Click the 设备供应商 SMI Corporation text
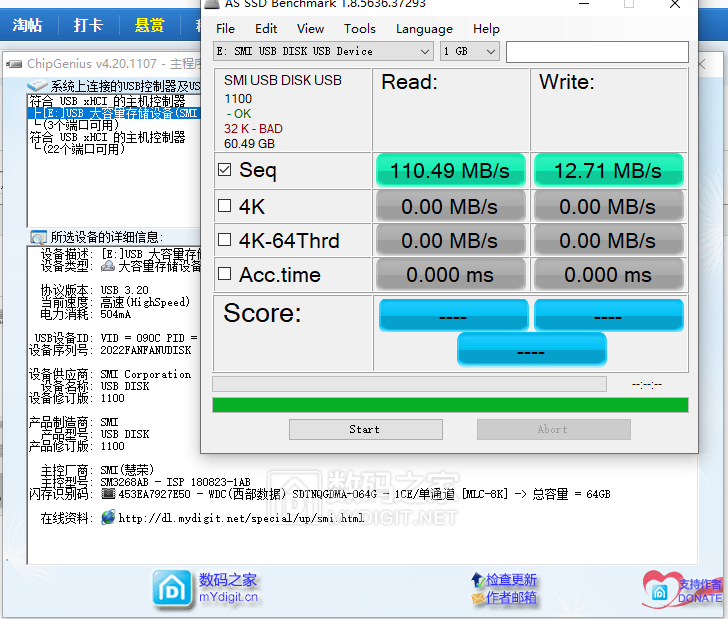 tap(146, 374)
